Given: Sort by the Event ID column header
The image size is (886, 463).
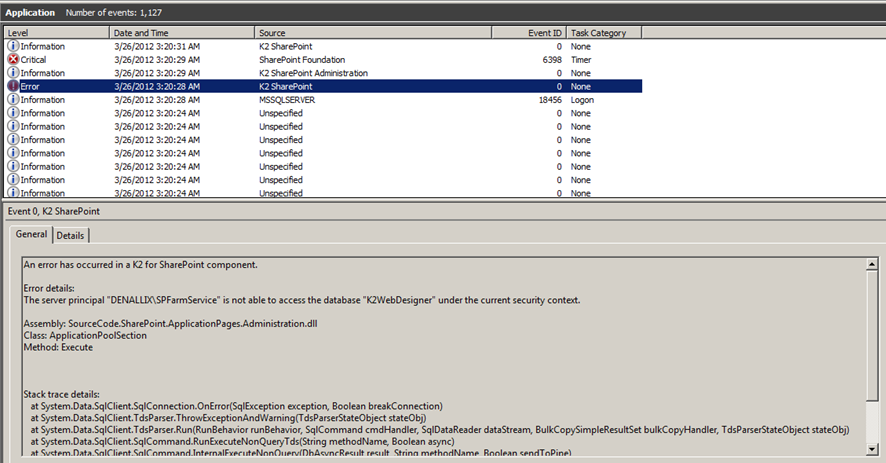Looking at the screenshot, I should [529, 33].
